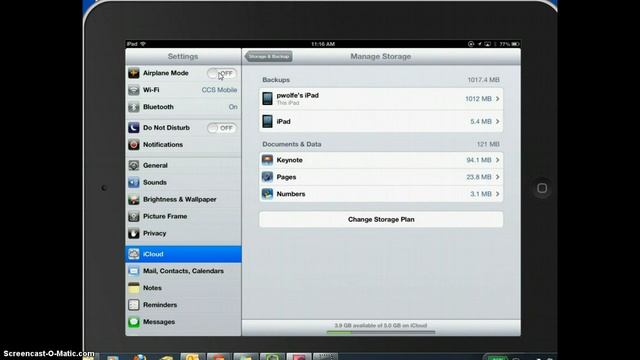Tap the battery indicator in status bar
This screenshot has width=640, height=360.
tap(516, 44)
